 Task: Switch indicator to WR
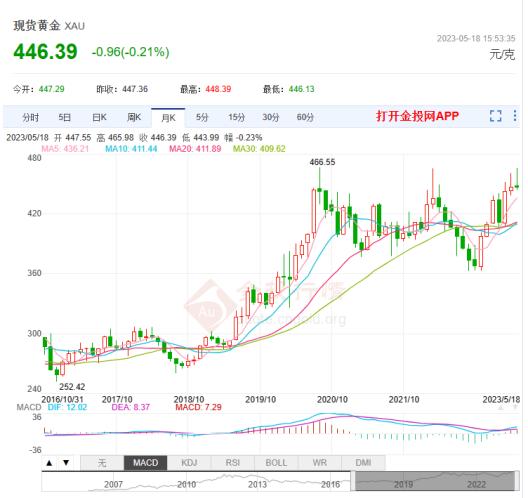[x=320, y=463]
